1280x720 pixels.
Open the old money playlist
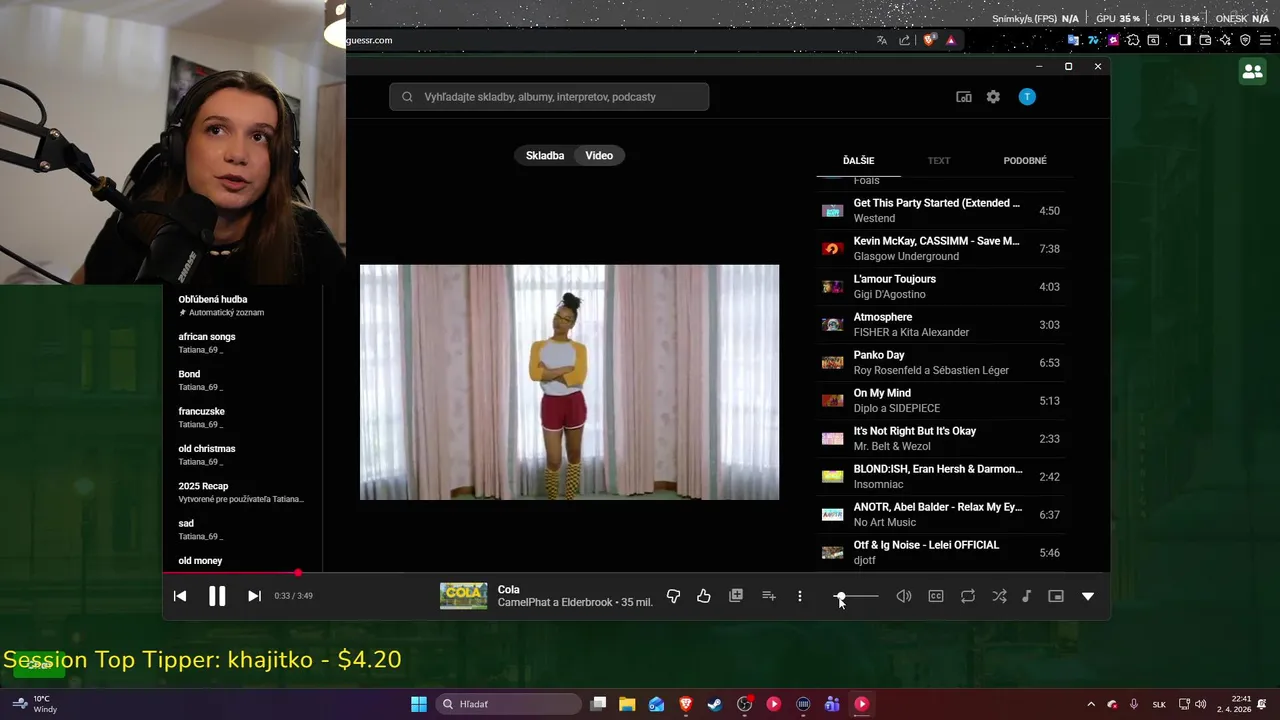(243, 561)
